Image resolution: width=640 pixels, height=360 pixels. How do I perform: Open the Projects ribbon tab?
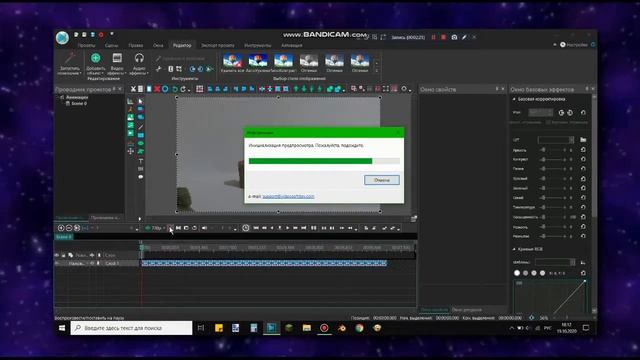tap(86, 45)
